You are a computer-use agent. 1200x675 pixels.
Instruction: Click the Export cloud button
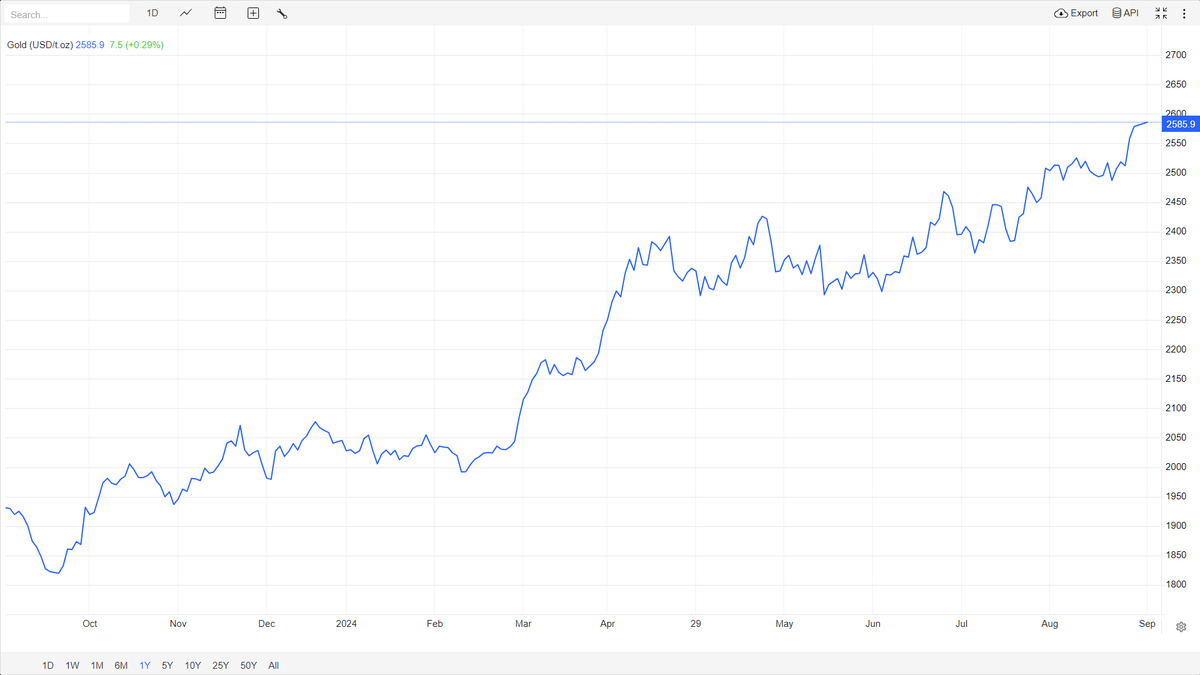click(1076, 13)
